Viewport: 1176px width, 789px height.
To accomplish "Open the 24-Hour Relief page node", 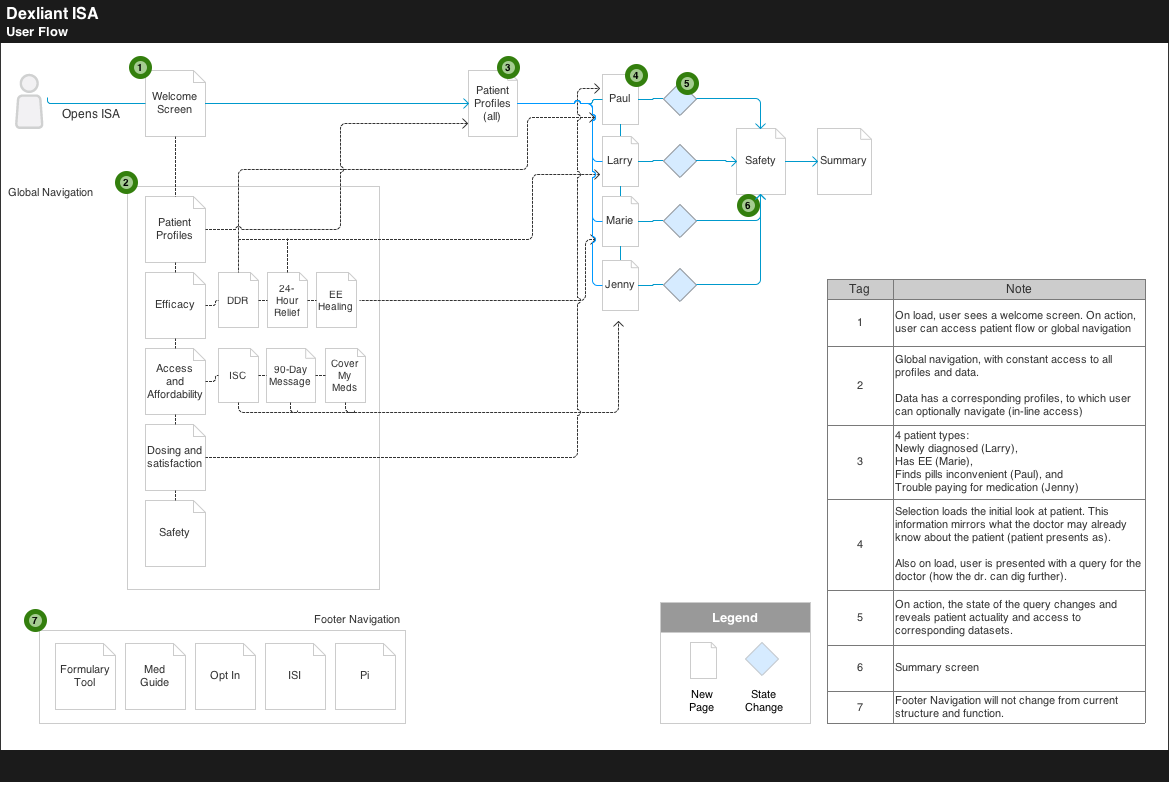I will pos(287,301).
